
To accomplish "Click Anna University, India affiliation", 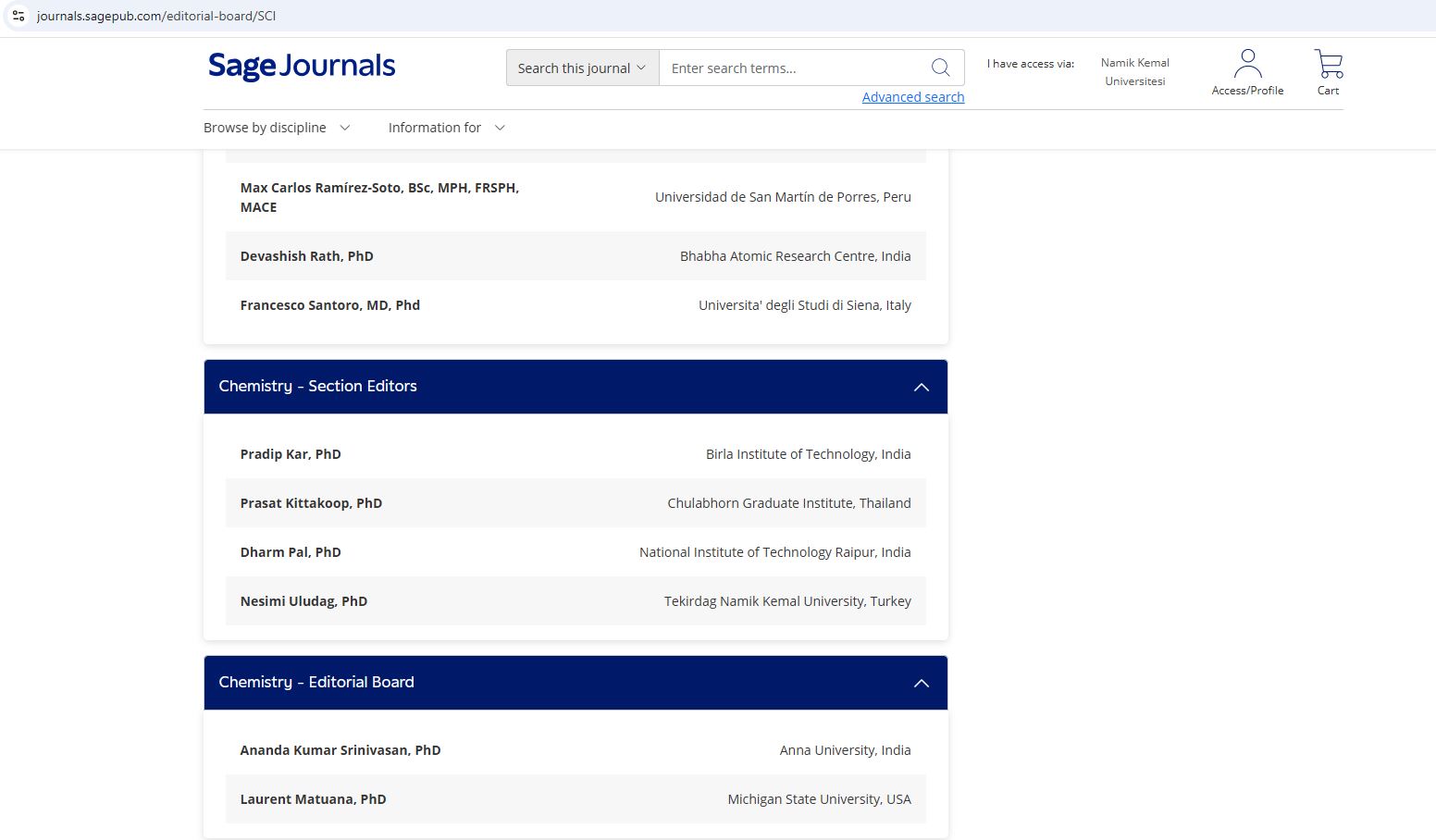I will [x=845, y=750].
